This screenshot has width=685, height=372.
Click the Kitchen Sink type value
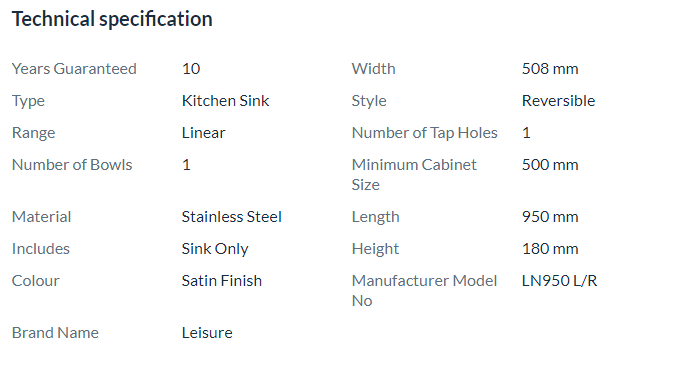pyautogui.click(x=225, y=101)
